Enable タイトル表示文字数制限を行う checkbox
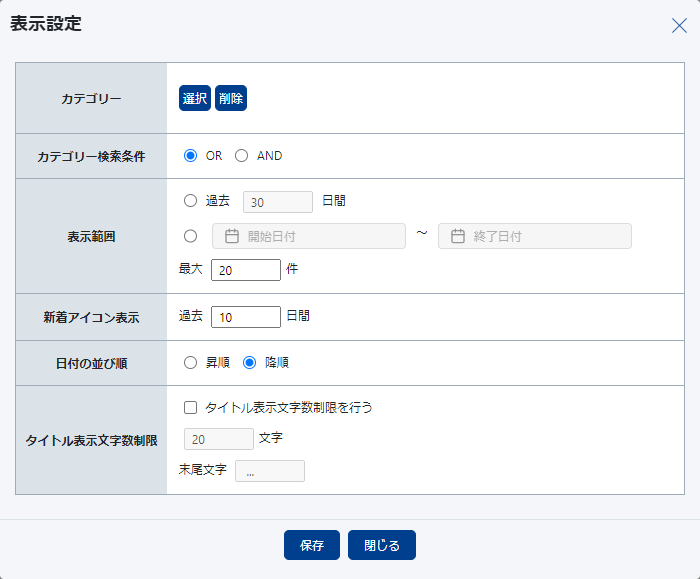 (x=191, y=408)
